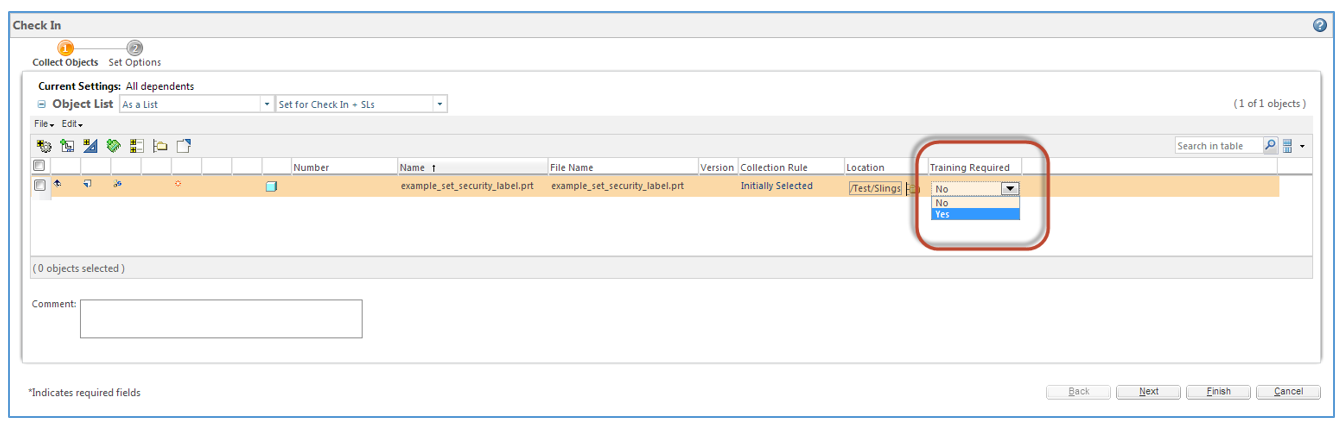Click the Version column header
Viewport: 1341px width, 423px height.
pos(717,167)
